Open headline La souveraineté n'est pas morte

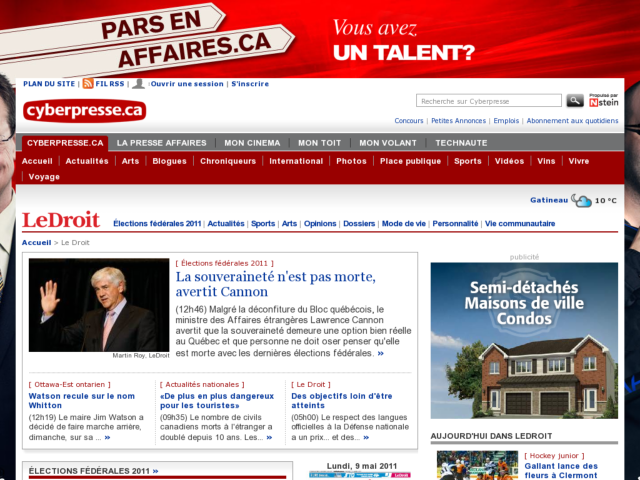coord(276,284)
